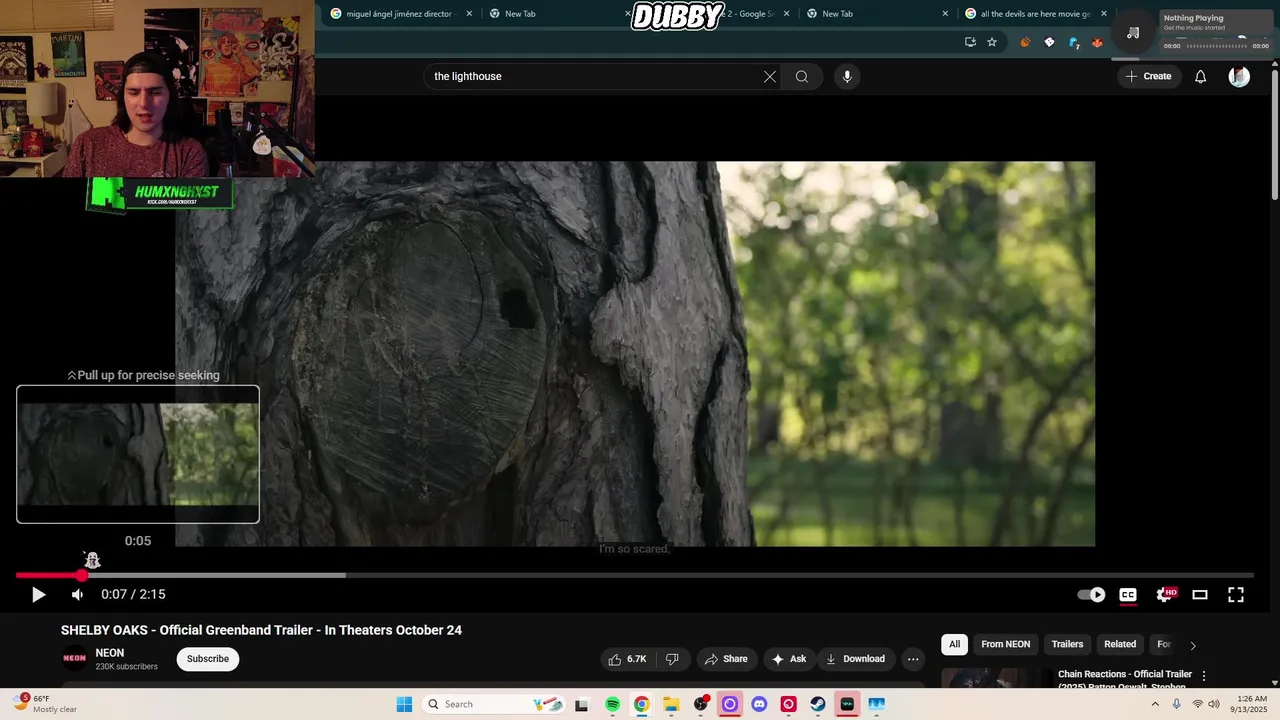This screenshot has width=1280, height=720.
Task: Open the NEON channel name link
Action: [110, 653]
